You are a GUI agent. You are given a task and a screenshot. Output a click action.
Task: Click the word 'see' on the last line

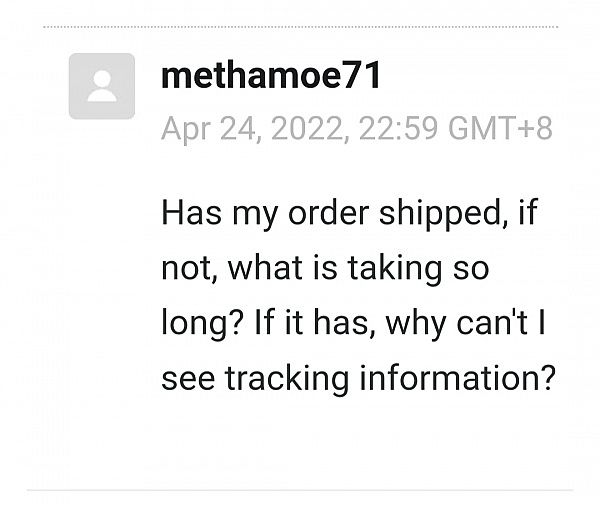click(188, 379)
